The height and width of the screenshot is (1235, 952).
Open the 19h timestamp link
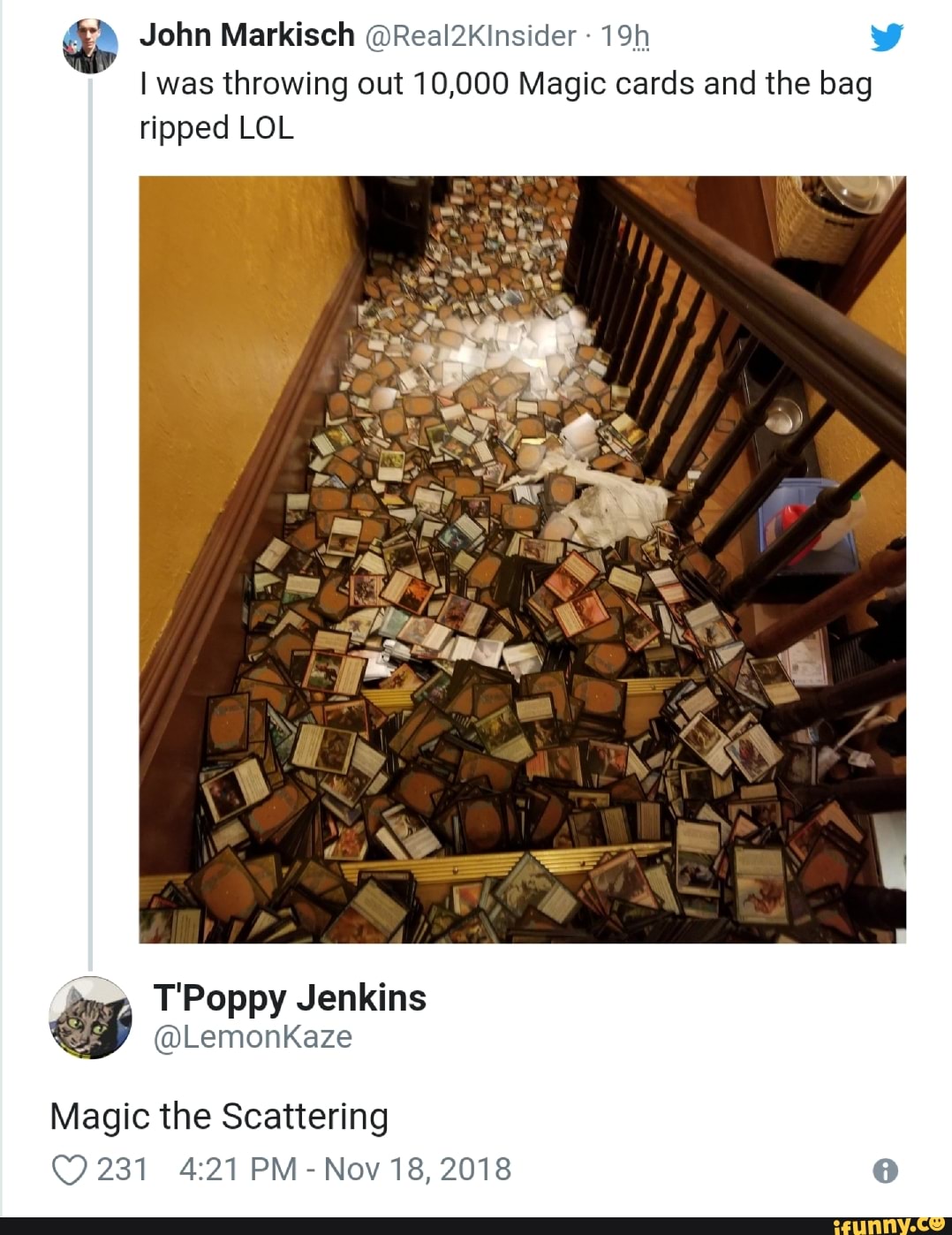pyautogui.click(x=624, y=36)
